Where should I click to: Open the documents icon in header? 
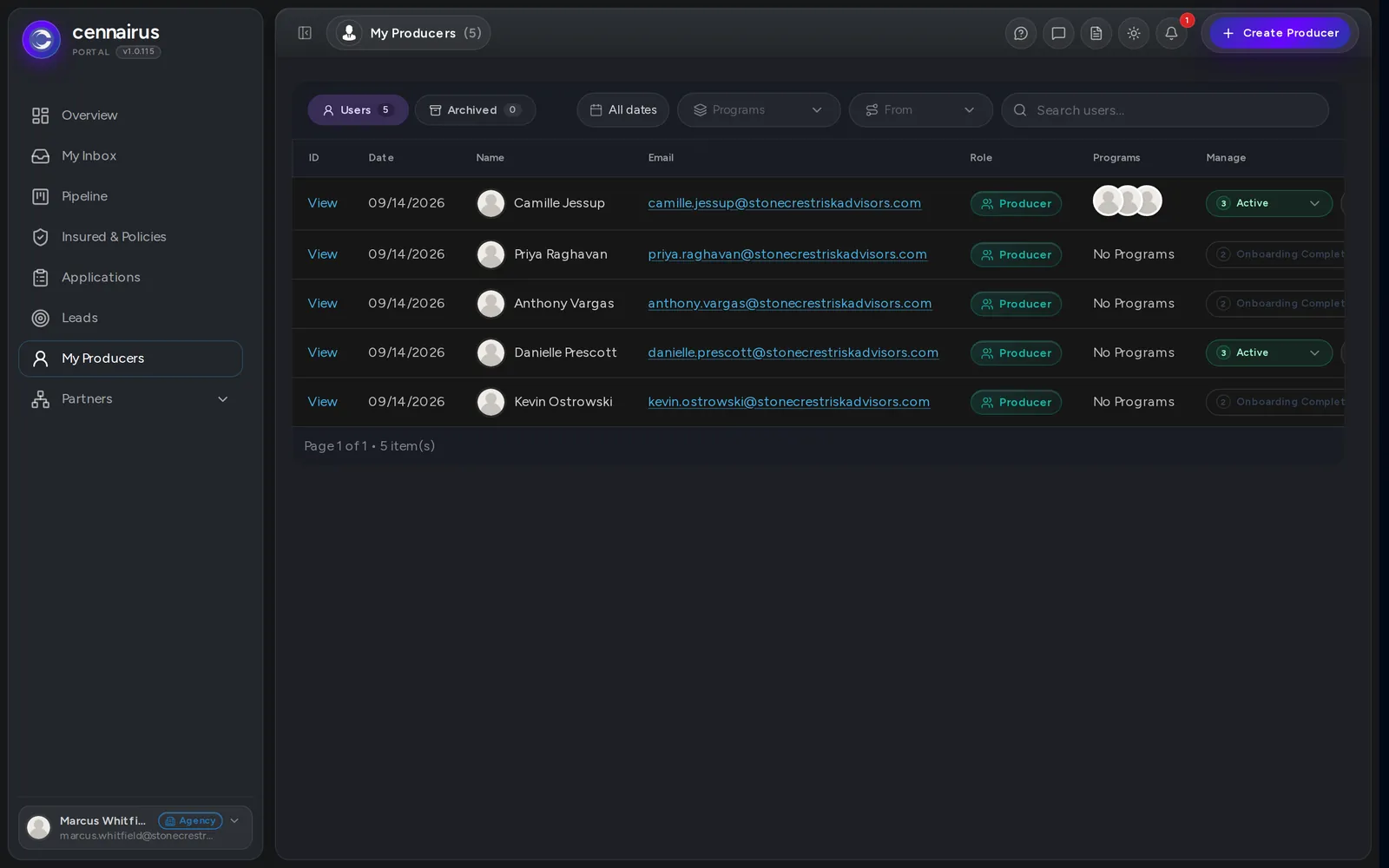(1096, 33)
